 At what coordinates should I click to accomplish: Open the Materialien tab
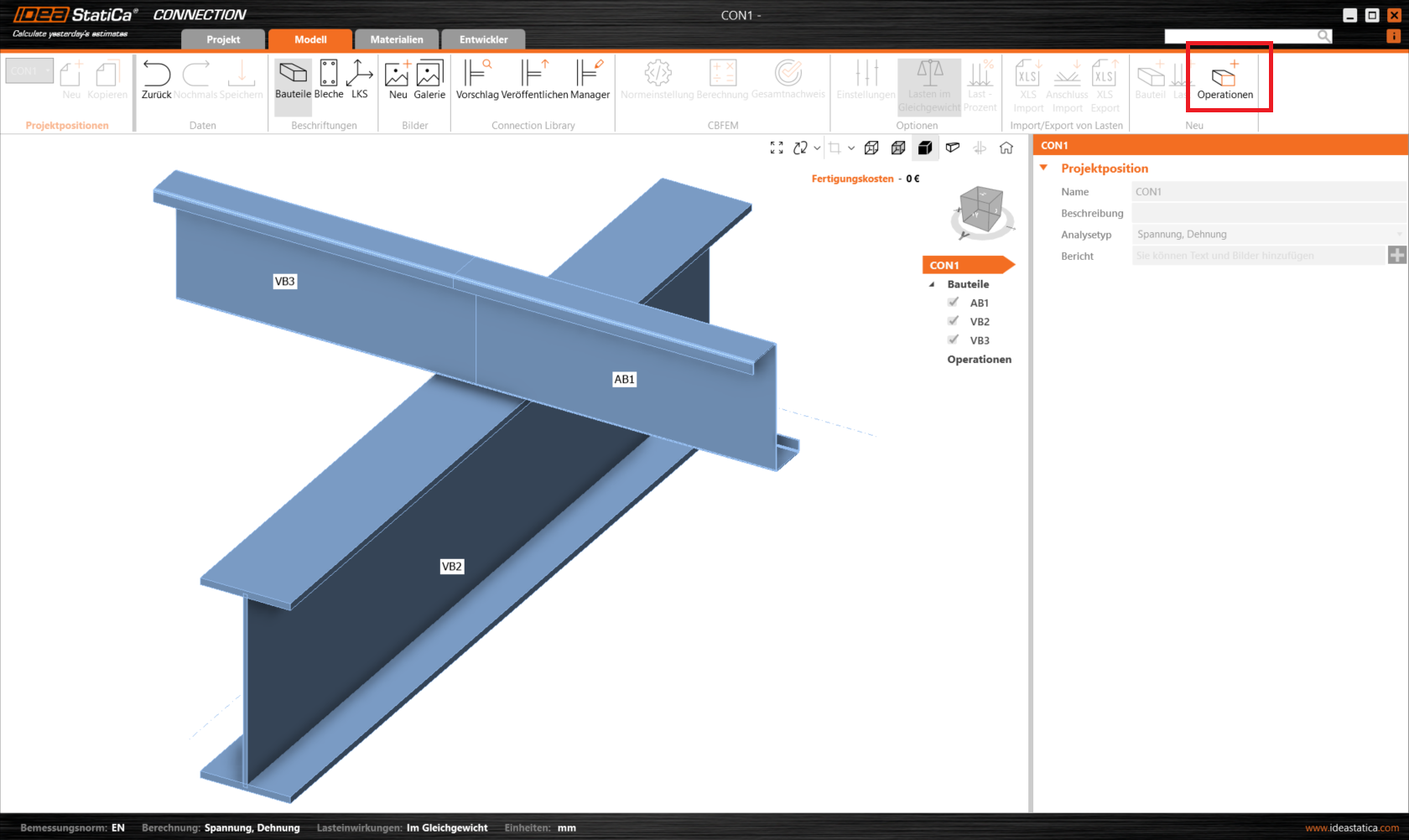tap(397, 39)
